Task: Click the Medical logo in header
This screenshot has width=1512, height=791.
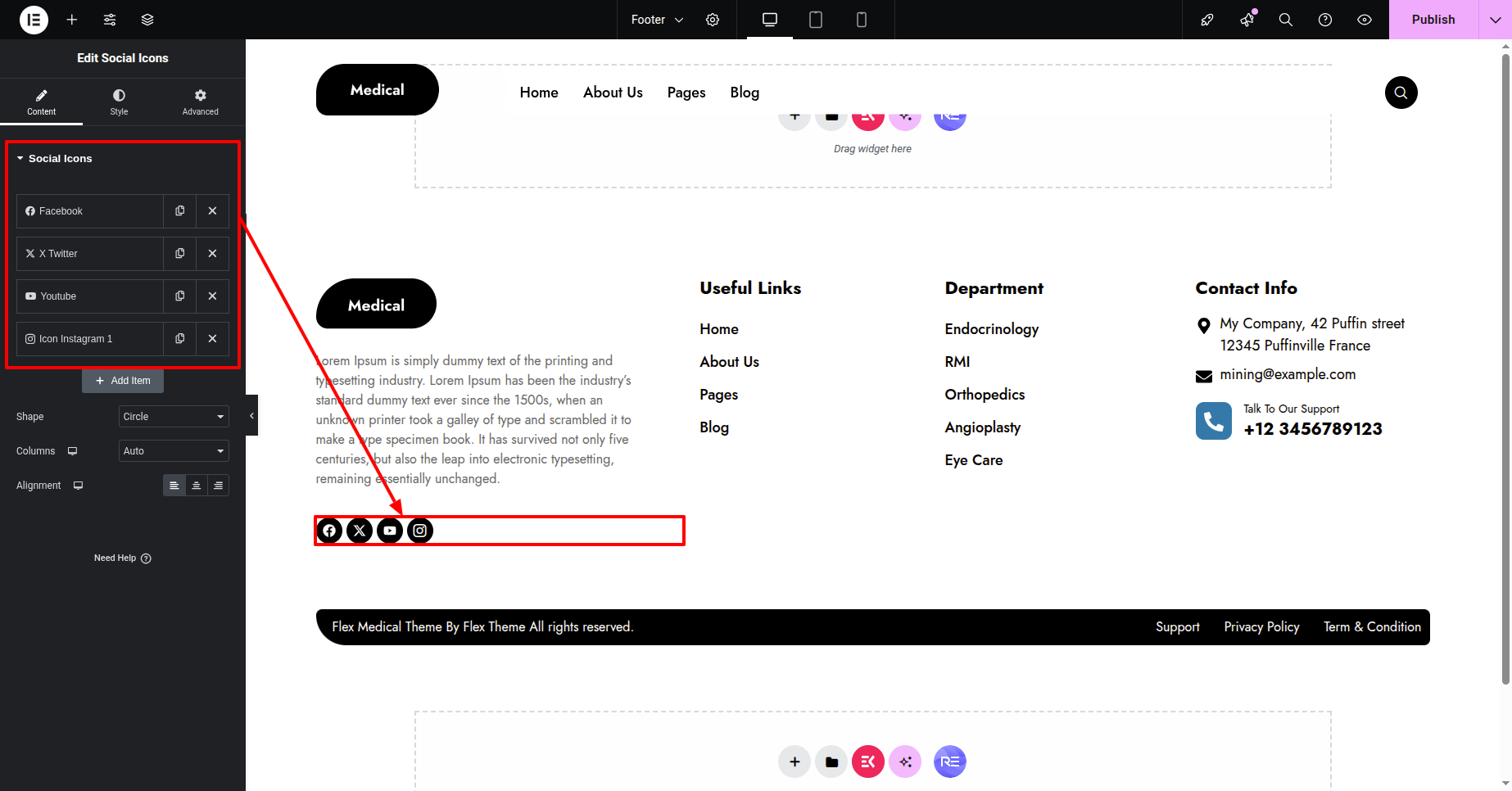Action: coord(378,90)
